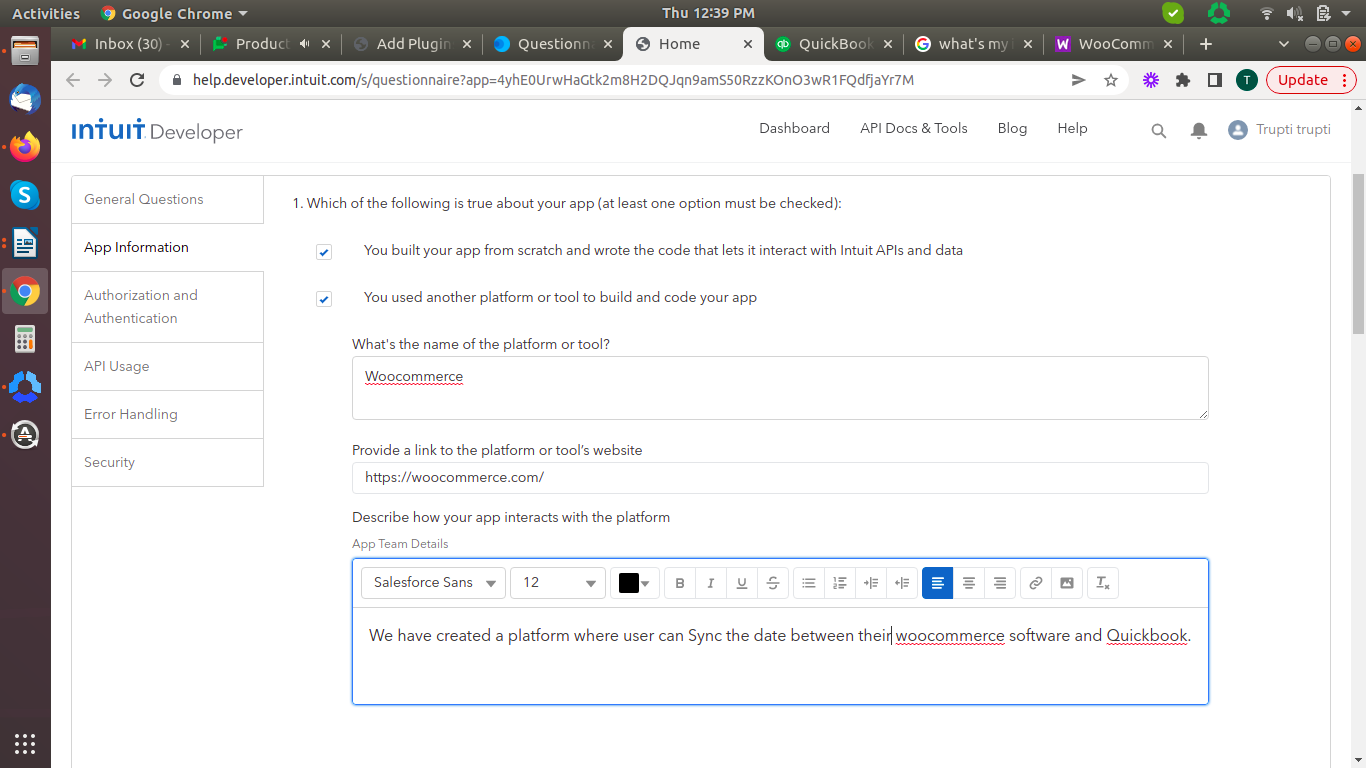Image resolution: width=1366 pixels, height=768 pixels.
Task: Uncheck 'You used another platform or tool' checkbox
Action: pyautogui.click(x=324, y=299)
